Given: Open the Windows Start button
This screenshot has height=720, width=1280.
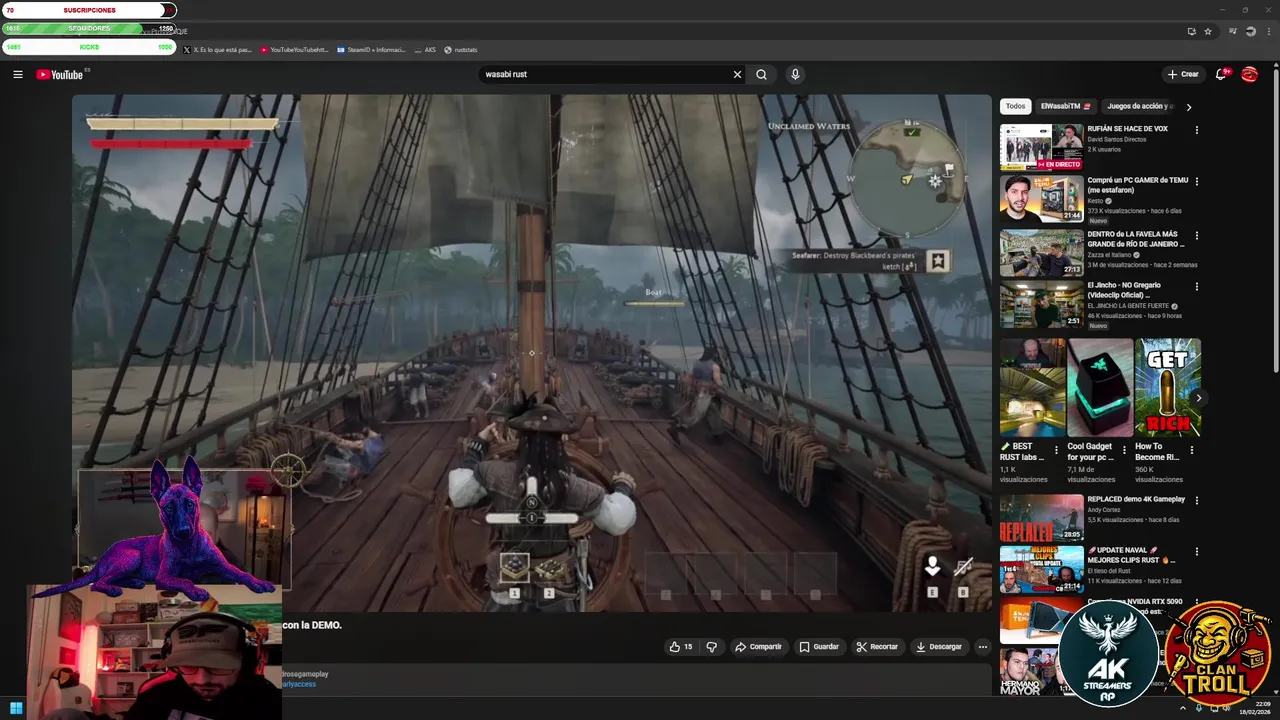Looking at the screenshot, I should pyautogui.click(x=17, y=709).
